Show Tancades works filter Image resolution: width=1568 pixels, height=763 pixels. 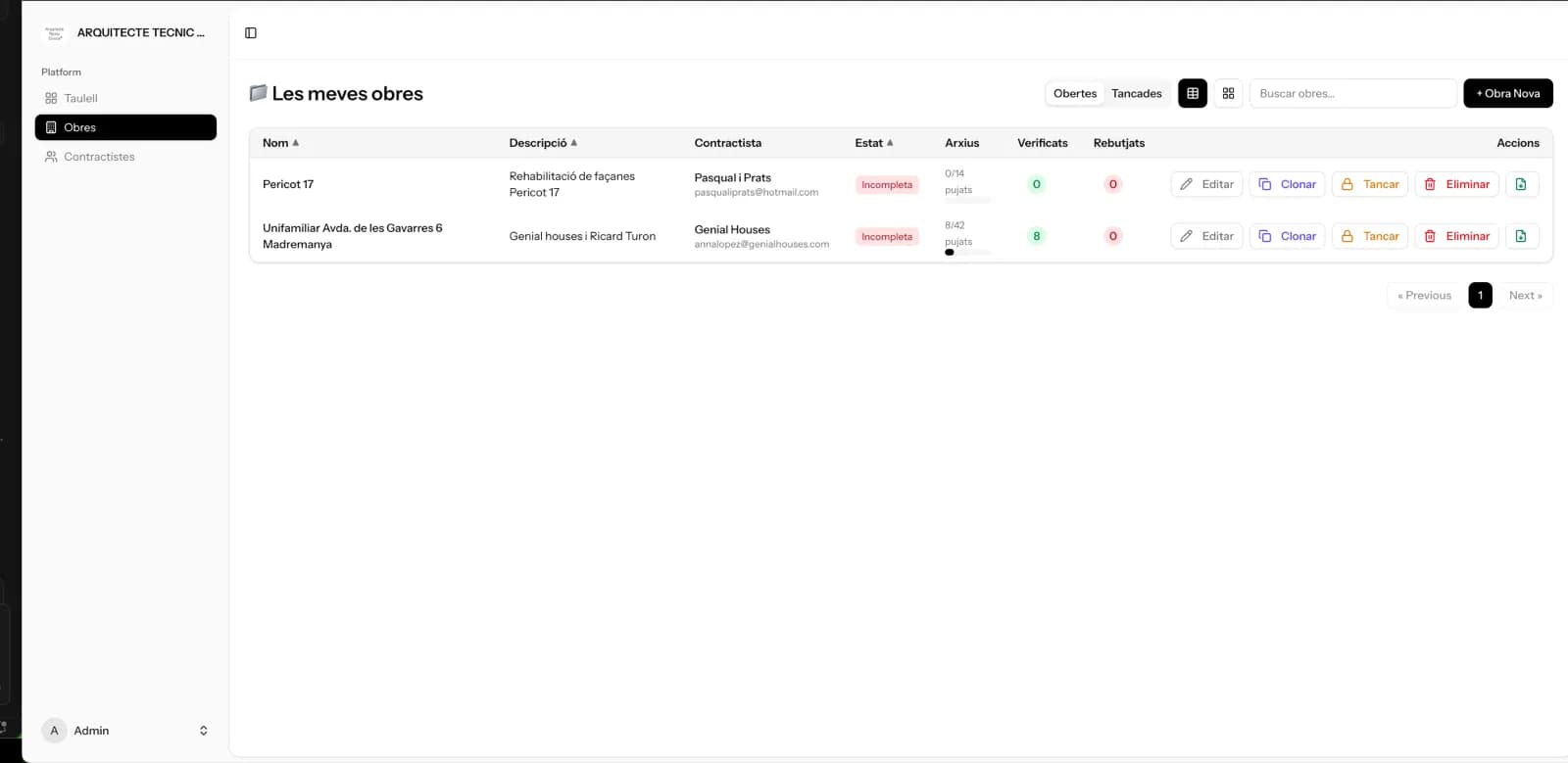pyautogui.click(x=1136, y=93)
